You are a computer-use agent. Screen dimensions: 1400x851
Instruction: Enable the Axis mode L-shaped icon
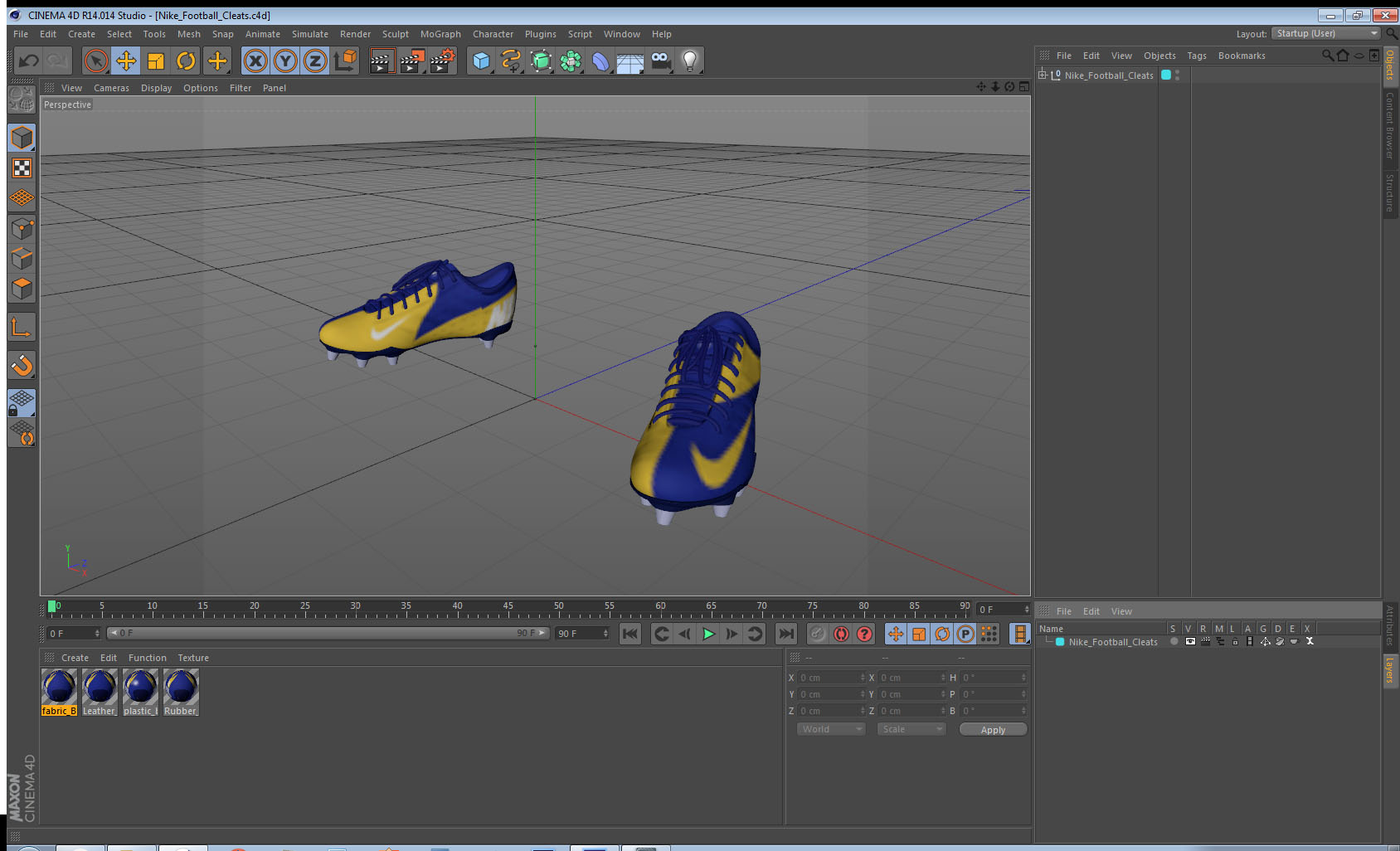click(x=22, y=328)
